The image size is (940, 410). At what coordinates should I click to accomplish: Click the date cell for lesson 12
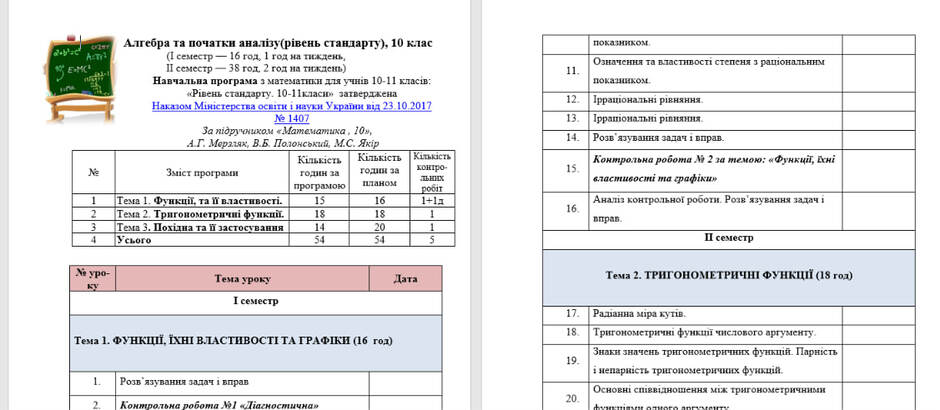pos(878,99)
